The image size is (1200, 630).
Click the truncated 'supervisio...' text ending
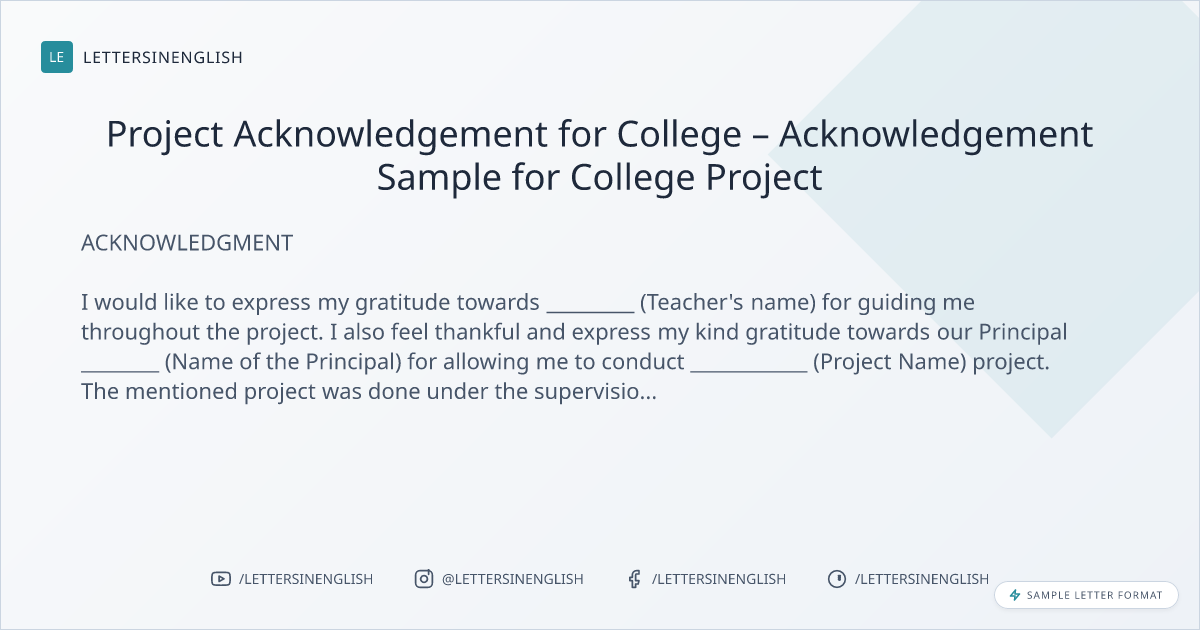point(609,392)
